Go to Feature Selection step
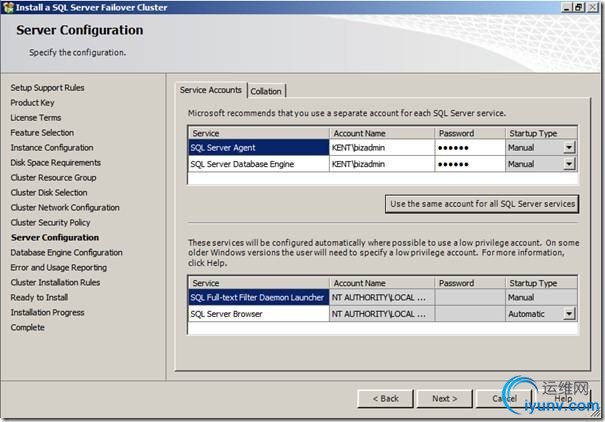The height and width of the screenshot is (422, 605). coord(42,133)
